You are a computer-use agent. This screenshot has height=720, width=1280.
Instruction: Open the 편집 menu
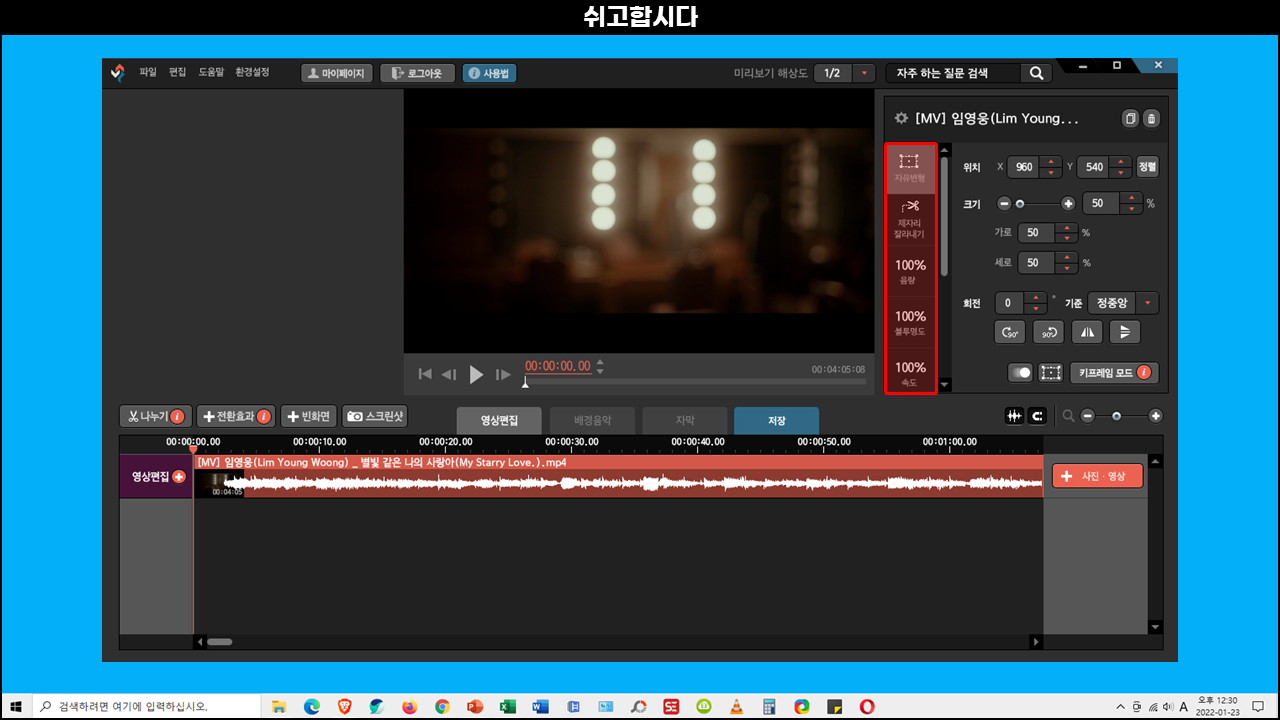[178, 73]
